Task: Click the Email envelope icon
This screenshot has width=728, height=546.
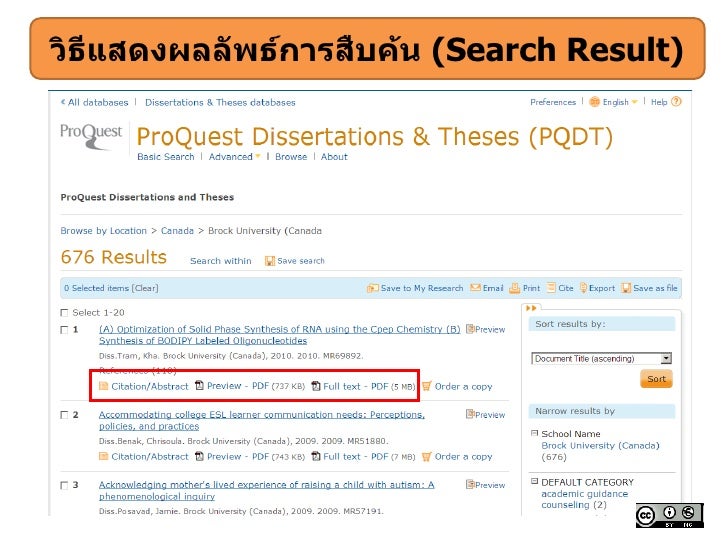Action: click(x=475, y=288)
